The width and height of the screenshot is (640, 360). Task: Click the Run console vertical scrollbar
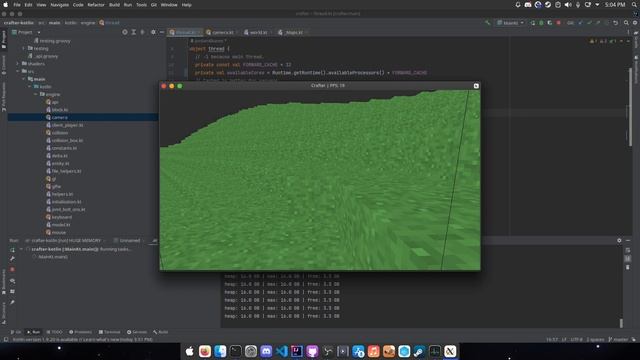tap(621, 323)
